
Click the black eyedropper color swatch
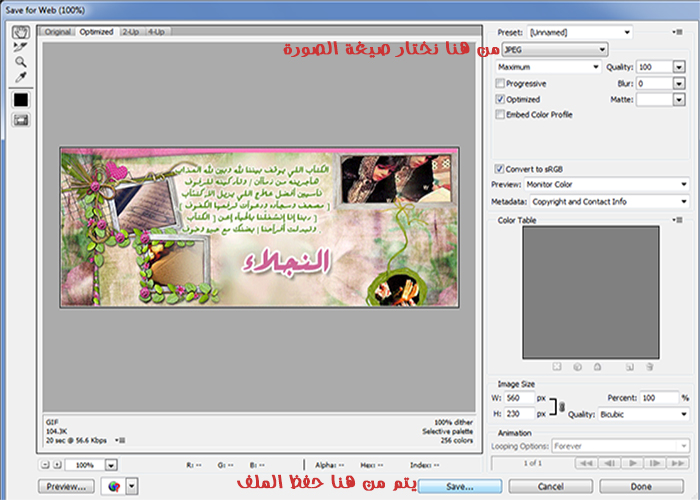pos(20,99)
